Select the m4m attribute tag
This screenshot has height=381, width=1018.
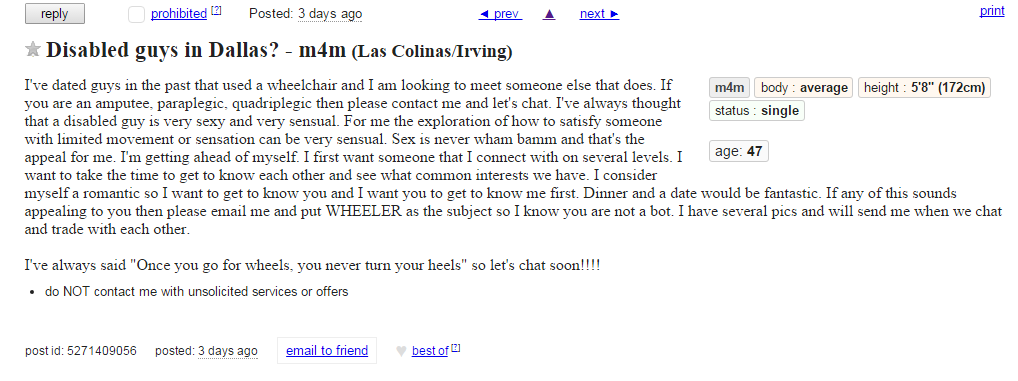(730, 88)
